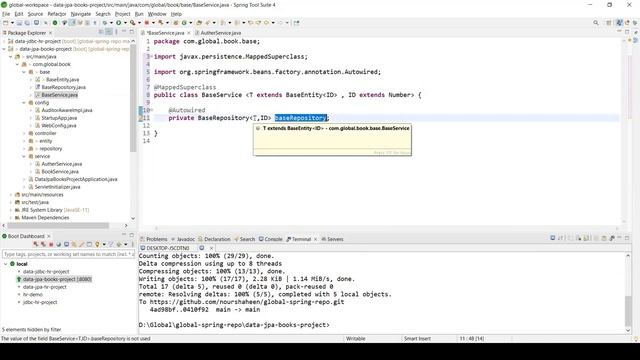This screenshot has width=640, height=360.
Task: Open the New file dropdown arrow
Action: point(12,23)
